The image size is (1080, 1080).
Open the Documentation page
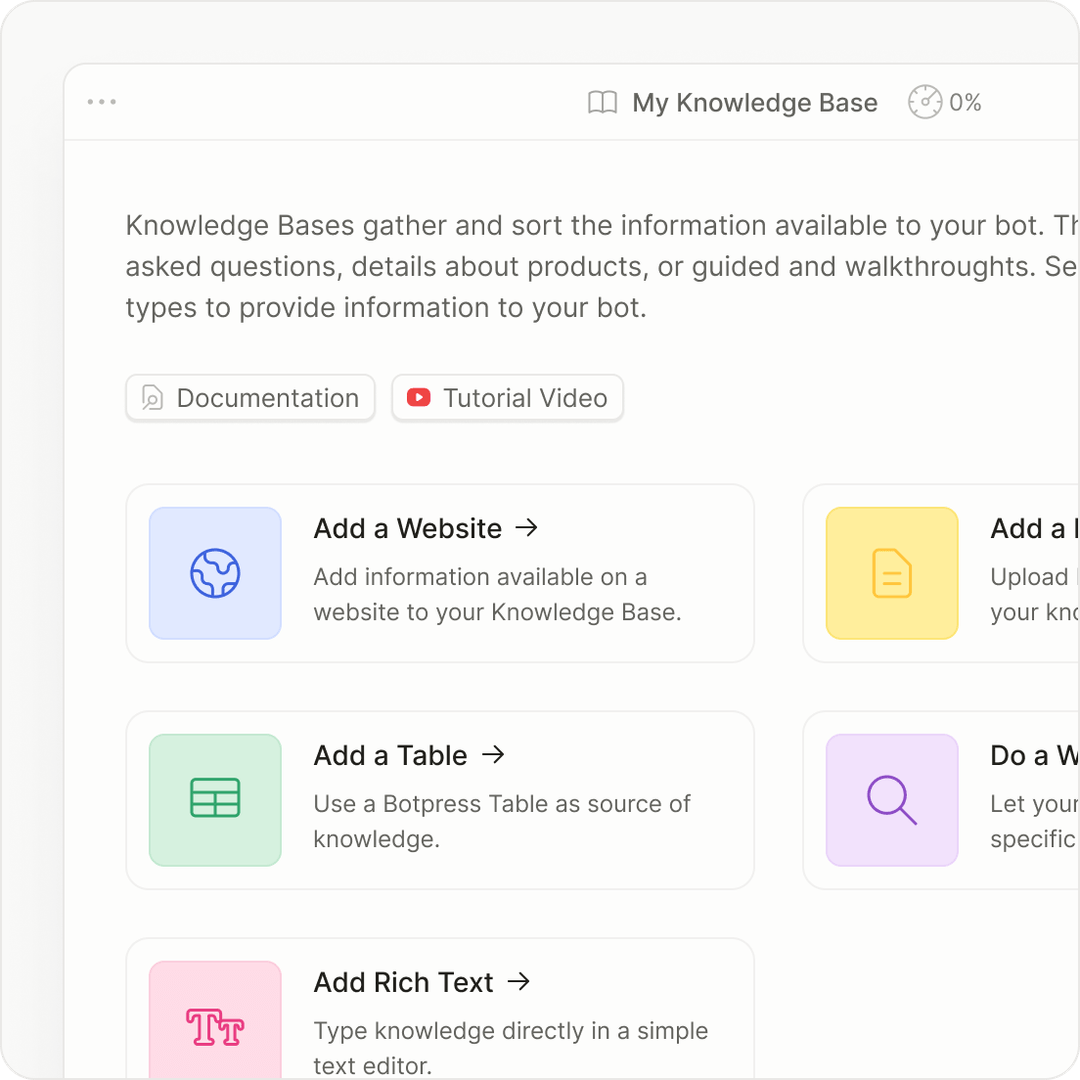250,397
